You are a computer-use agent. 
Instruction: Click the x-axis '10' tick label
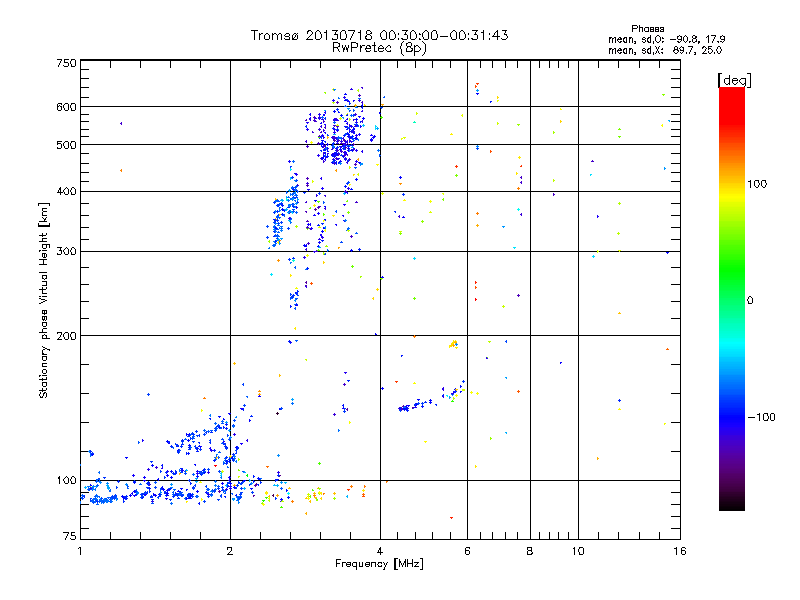pos(578,551)
